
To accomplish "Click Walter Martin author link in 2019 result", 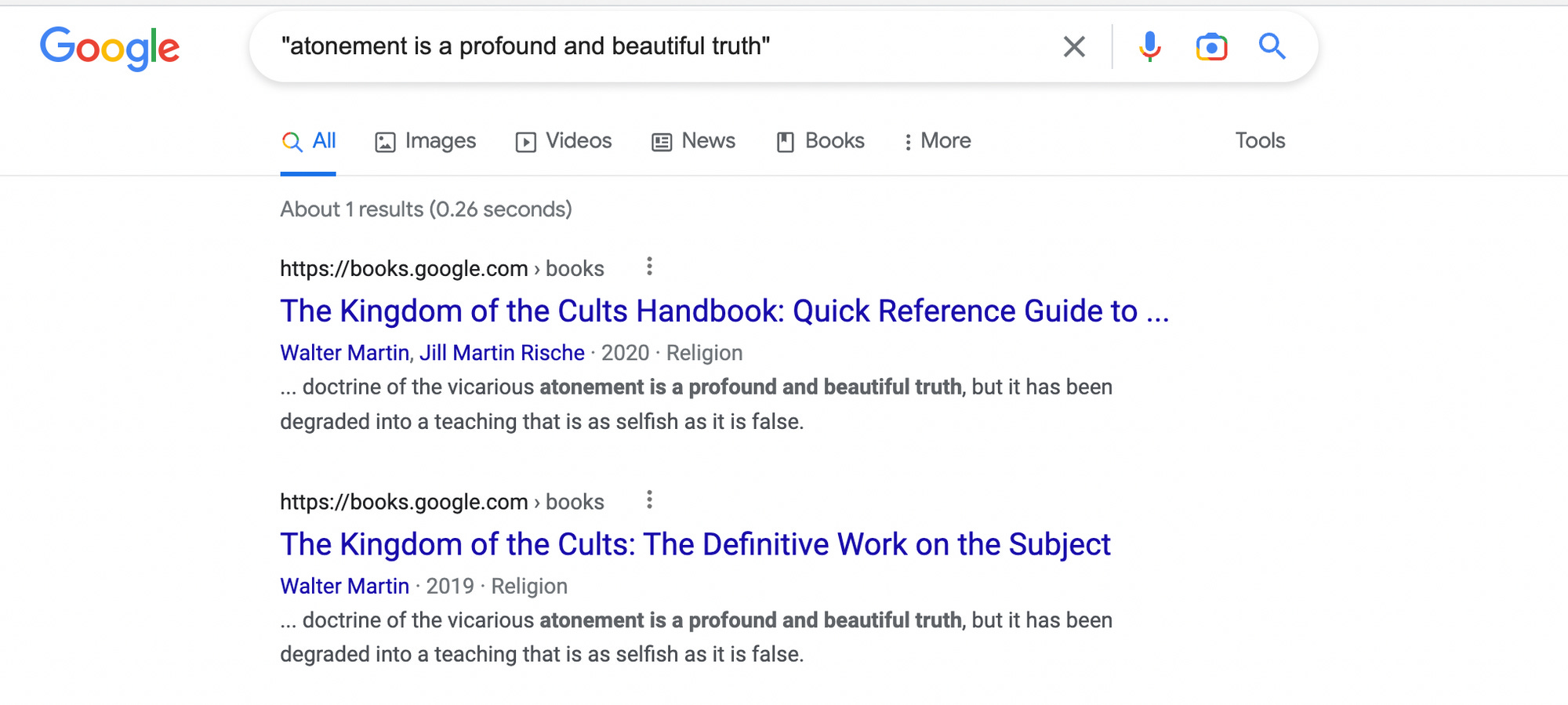I will tap(345, 586).
